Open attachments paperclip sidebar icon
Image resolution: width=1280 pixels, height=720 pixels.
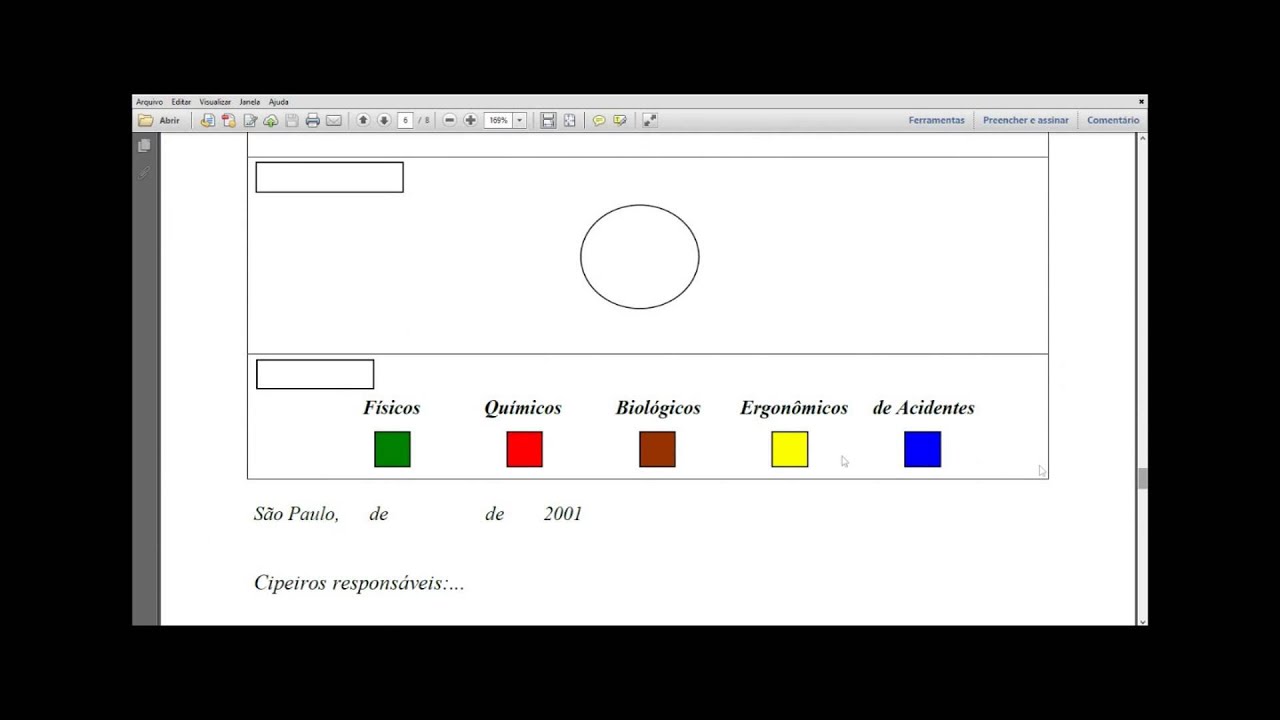(x=145, y=173)
